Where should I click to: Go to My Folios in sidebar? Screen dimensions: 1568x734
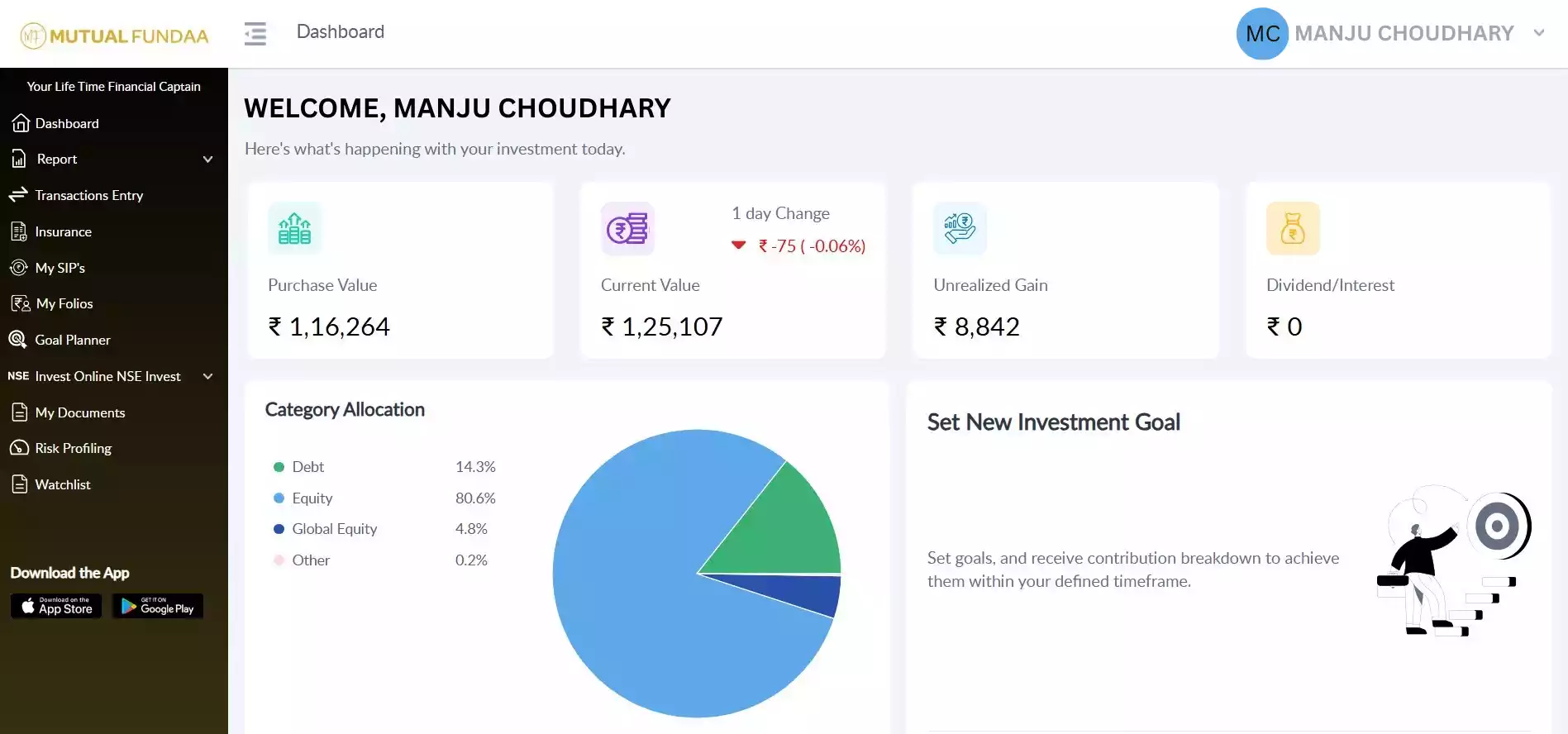click(64, 304)
